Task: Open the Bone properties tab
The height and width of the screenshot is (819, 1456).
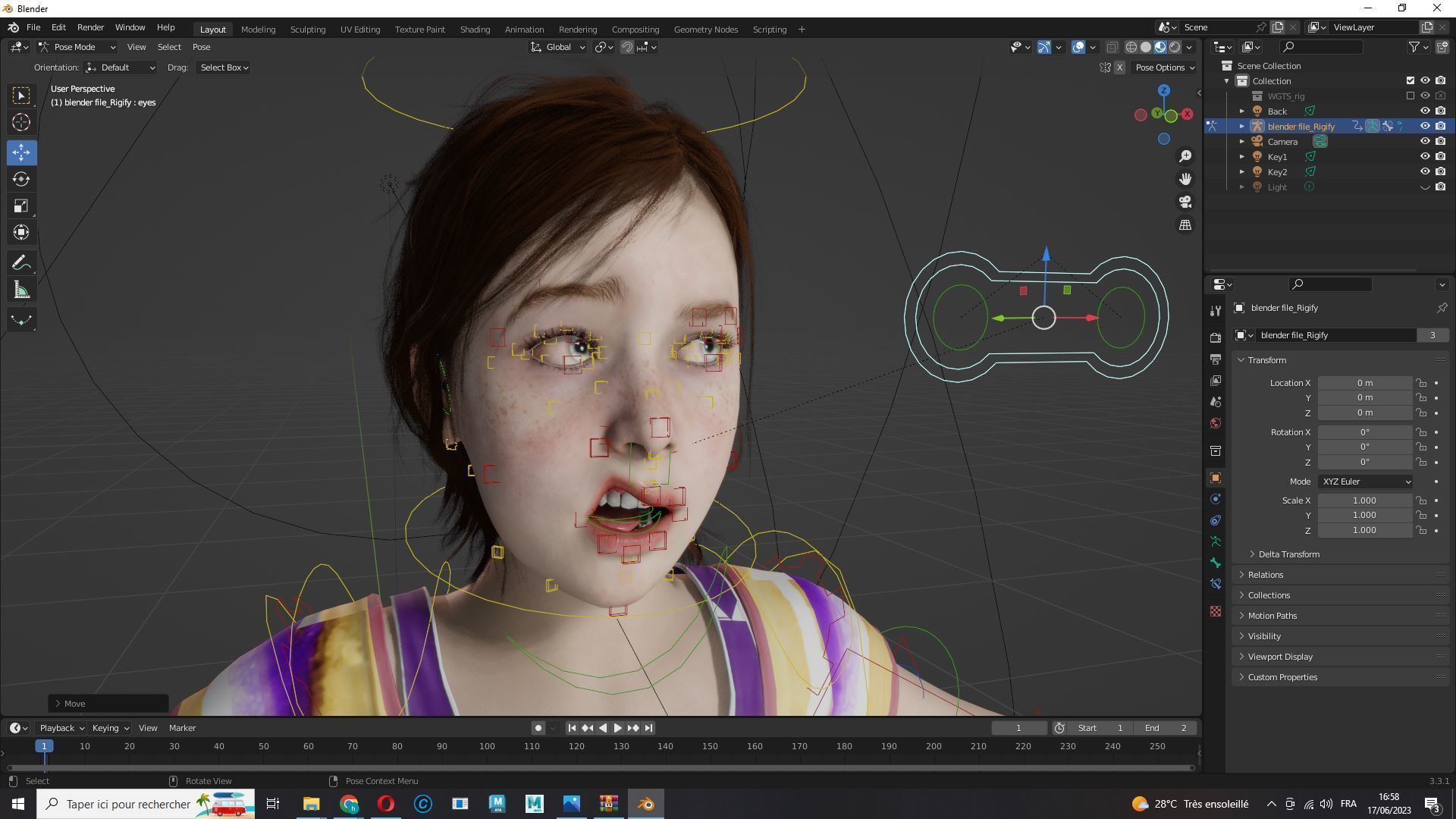Action: [1216, 563]
